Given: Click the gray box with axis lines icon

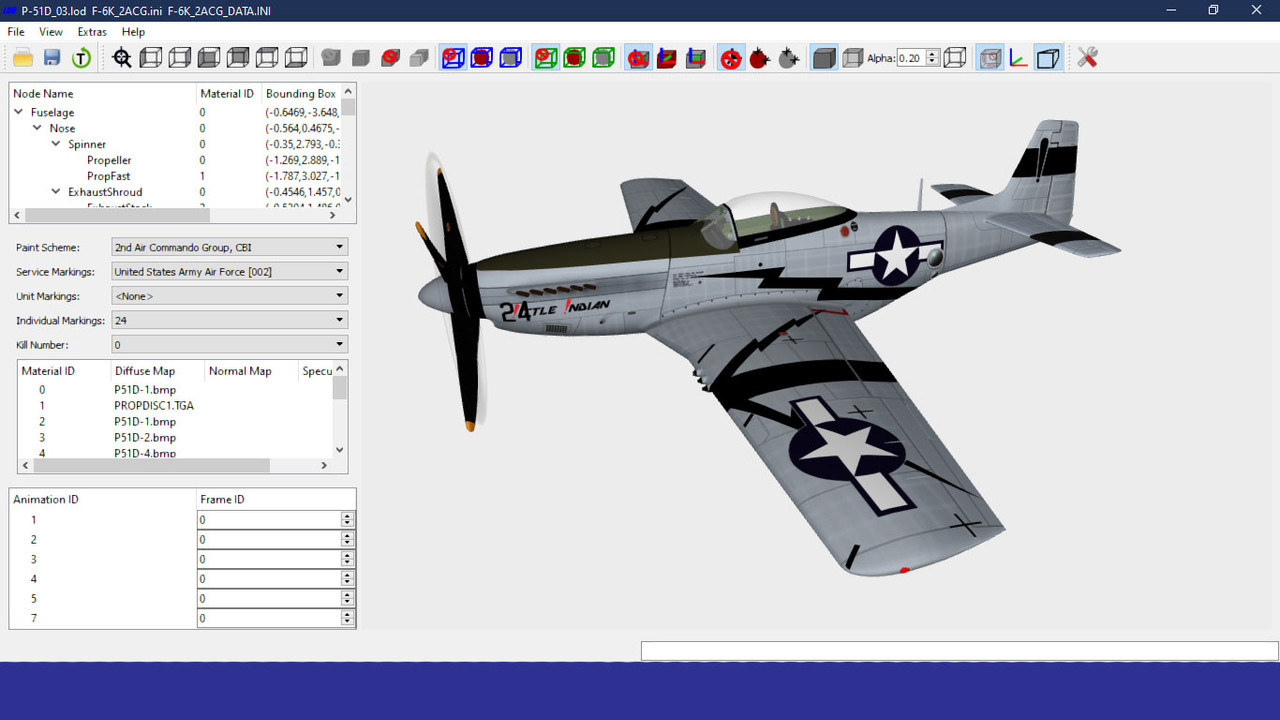Looking at the screenshot, I should click(696, 58).
